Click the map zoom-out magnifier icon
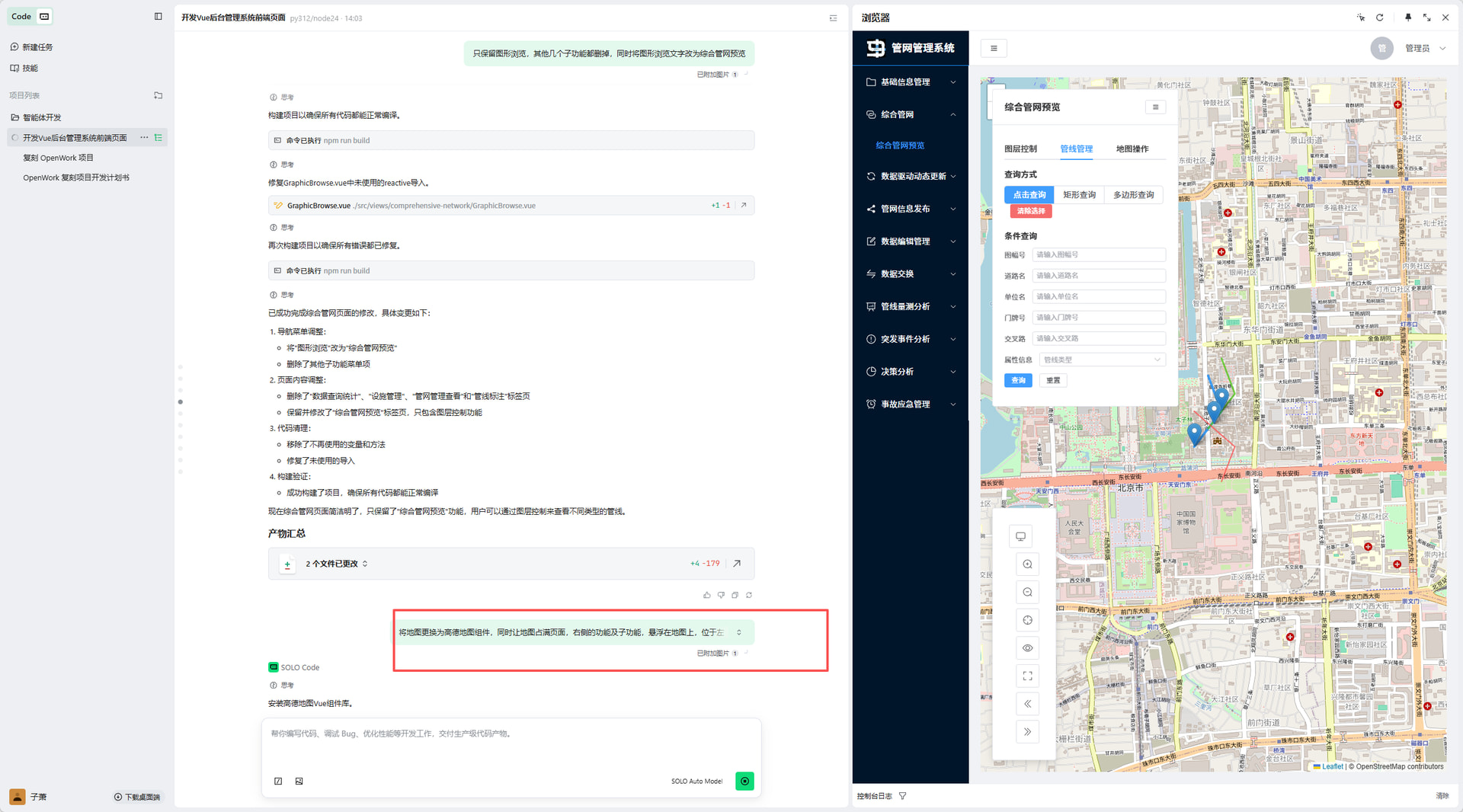This screenshot has width=1463, height=812. [x=1027, y=593]
